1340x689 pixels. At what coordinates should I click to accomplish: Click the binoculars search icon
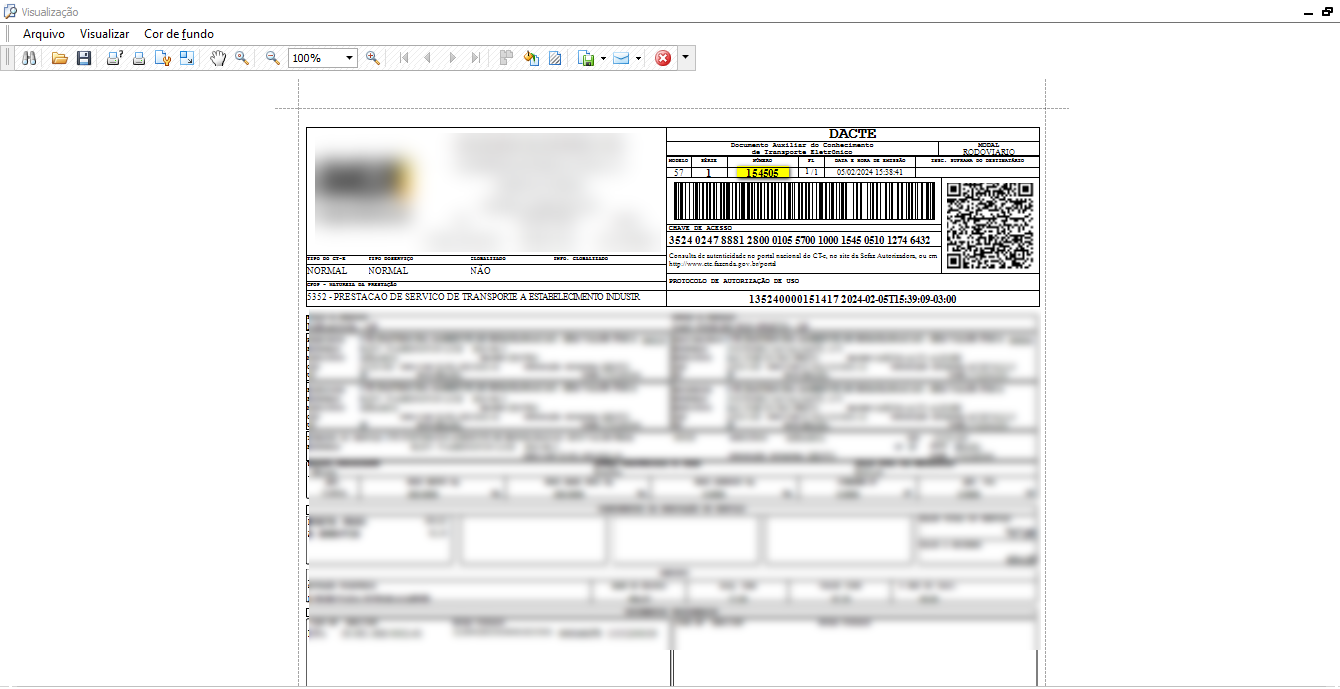click(x=29, y=58)
